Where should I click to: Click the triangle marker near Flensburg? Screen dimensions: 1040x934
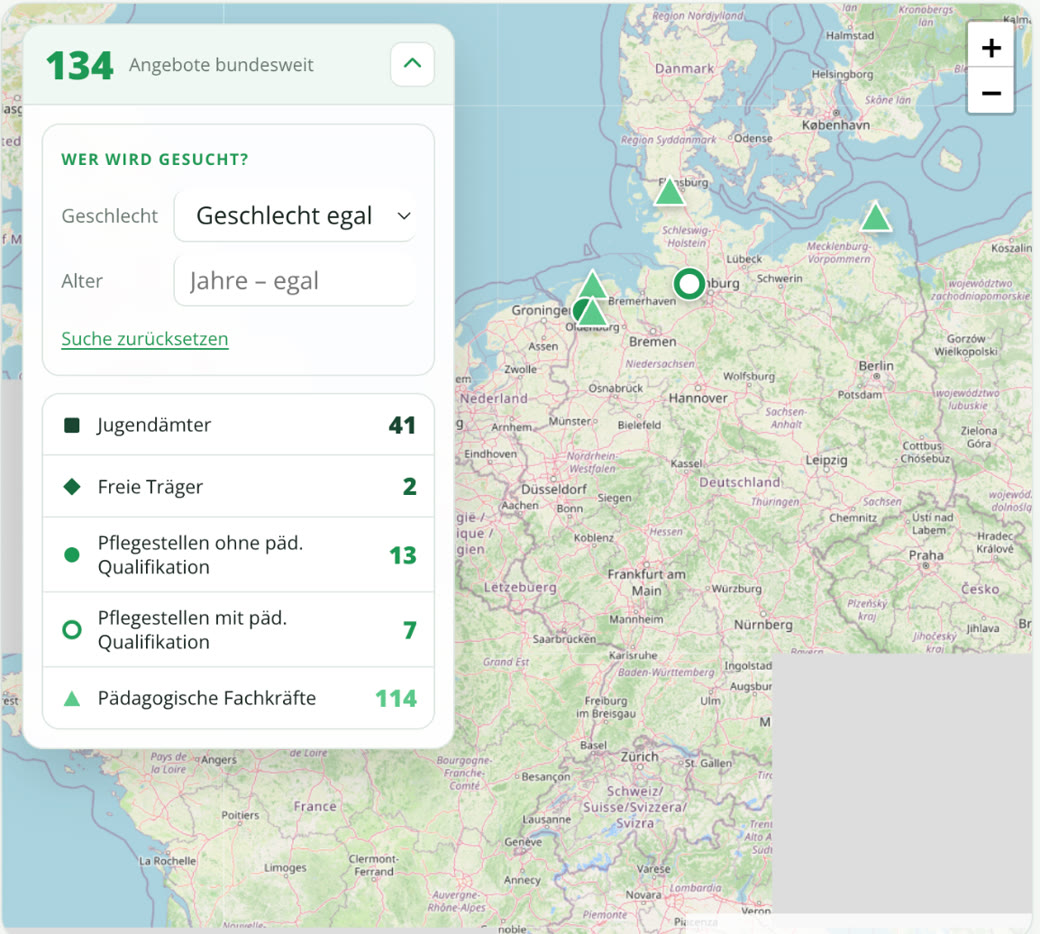(669, 192)
